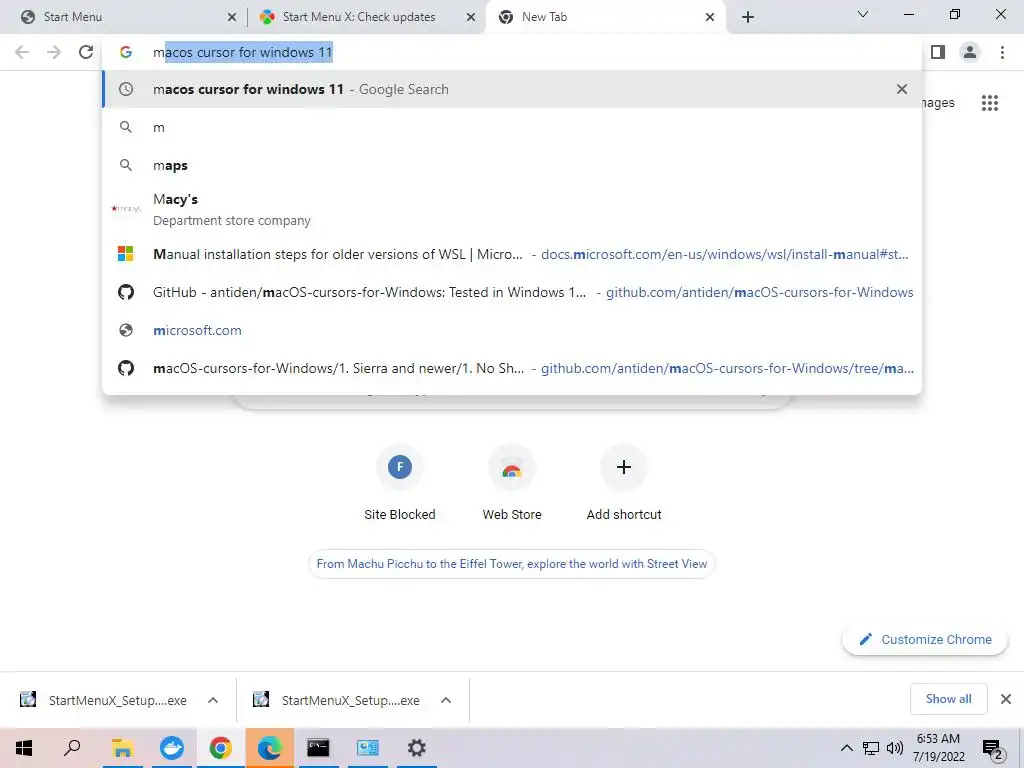Select the New Tab tab
This screenshot has width=1024, height=768.
606,17
